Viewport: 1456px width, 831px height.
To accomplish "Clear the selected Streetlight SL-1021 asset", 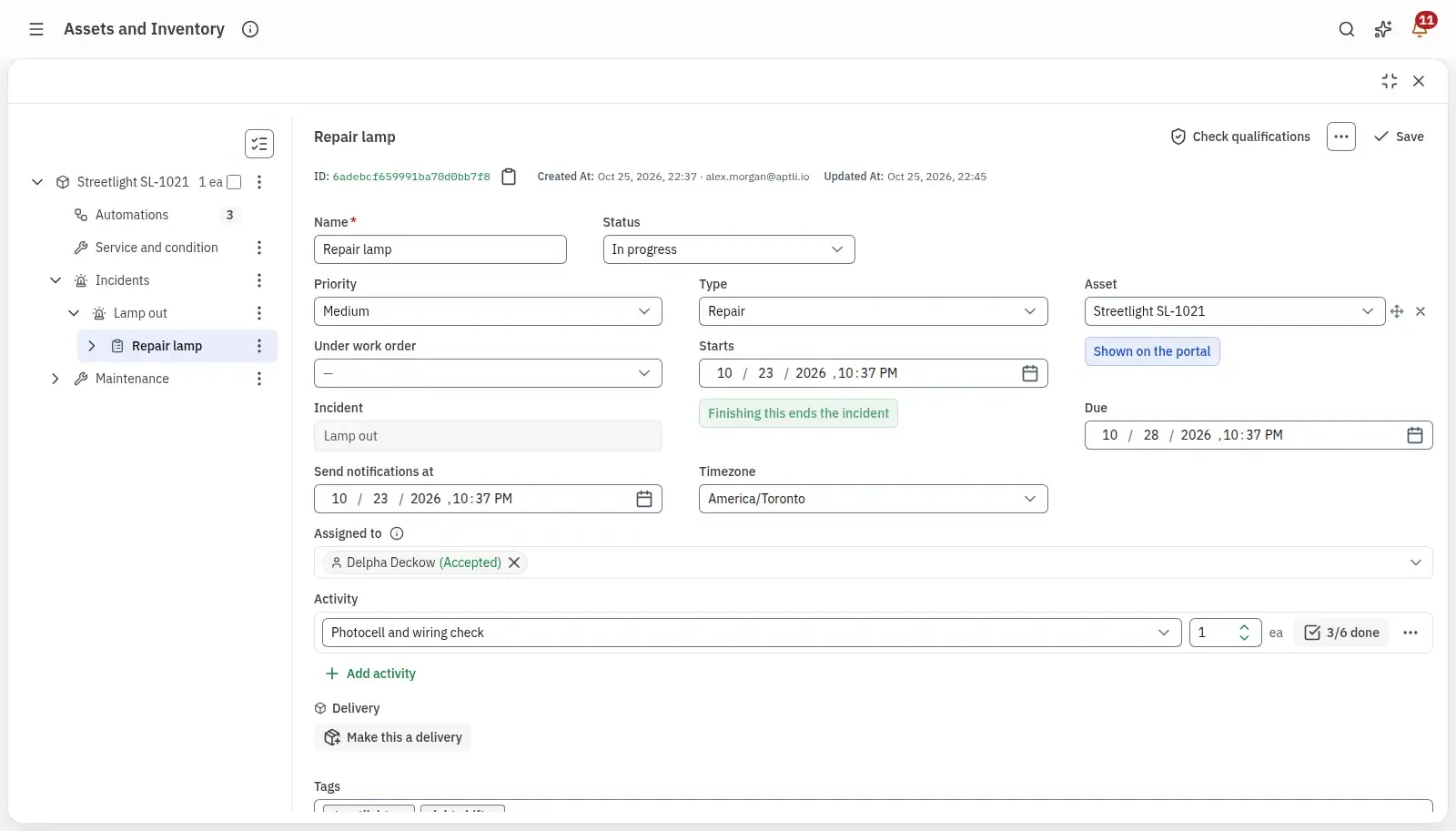I will 1421,311.
